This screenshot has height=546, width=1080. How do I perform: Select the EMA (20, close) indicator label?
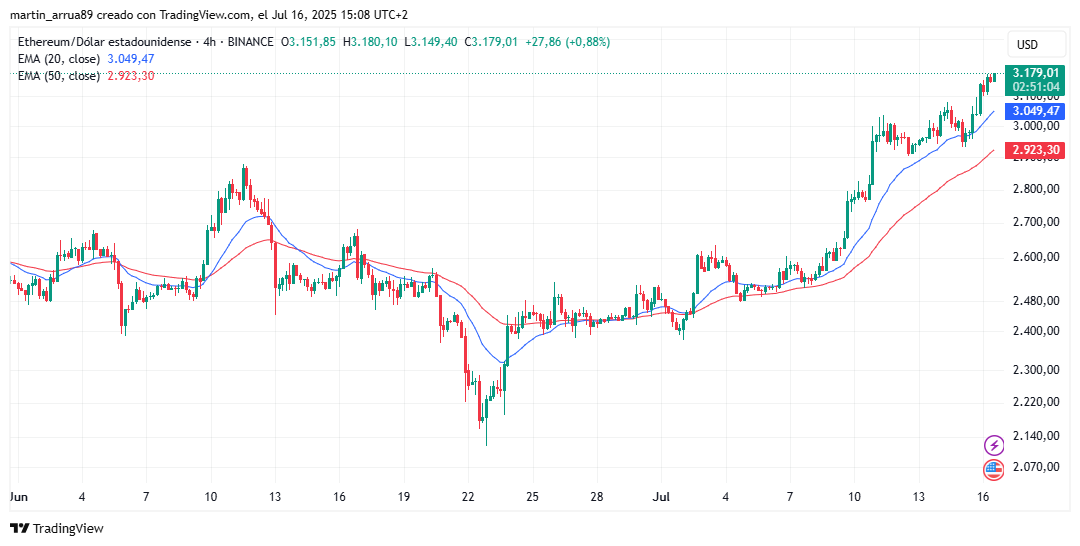pyautogui.click(x=59, y=59)
